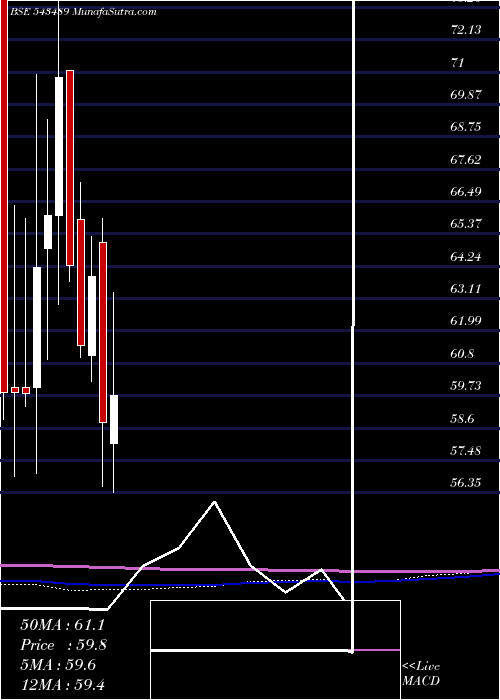Click the 60.8 price axis label
500x700 pixels.
point(463,354)
